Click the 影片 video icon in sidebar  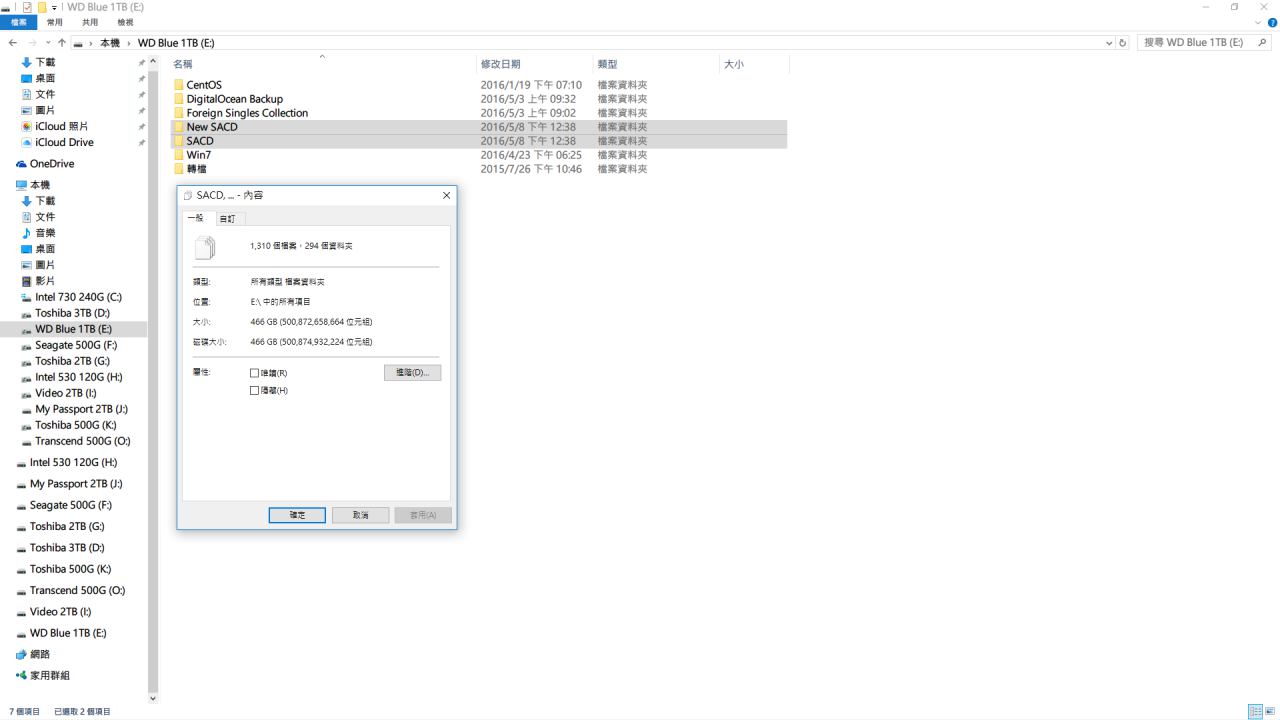click(x=26, y=281)
